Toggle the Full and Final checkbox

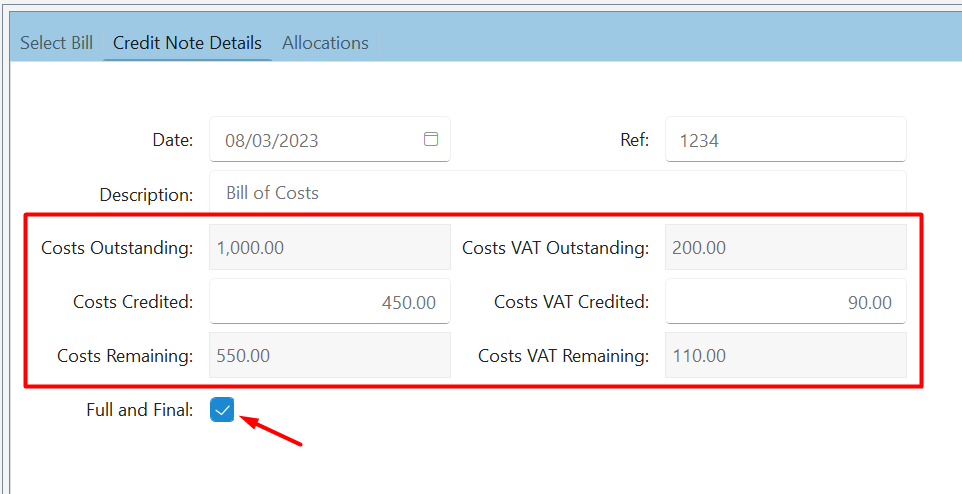pyautogui.click(x=222, y=409)
